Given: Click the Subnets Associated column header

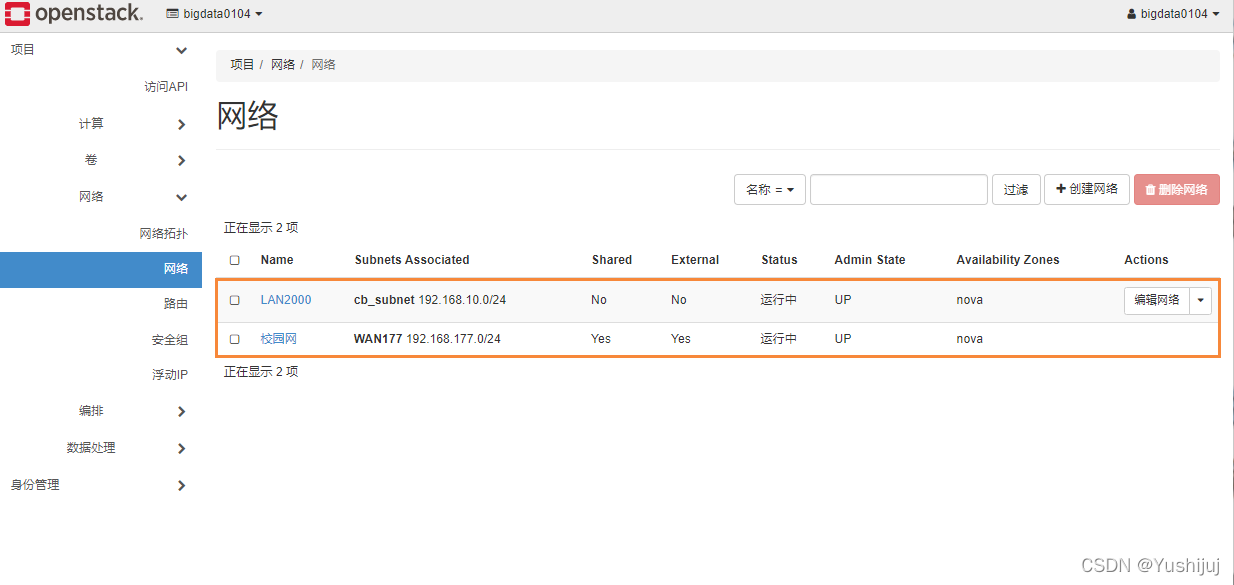Looking at the screenshot, I should point(412,260).
